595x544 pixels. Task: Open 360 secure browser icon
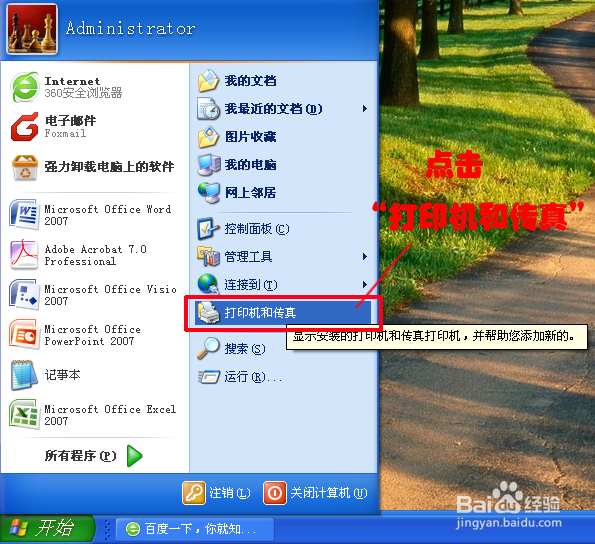click(25, 87)
